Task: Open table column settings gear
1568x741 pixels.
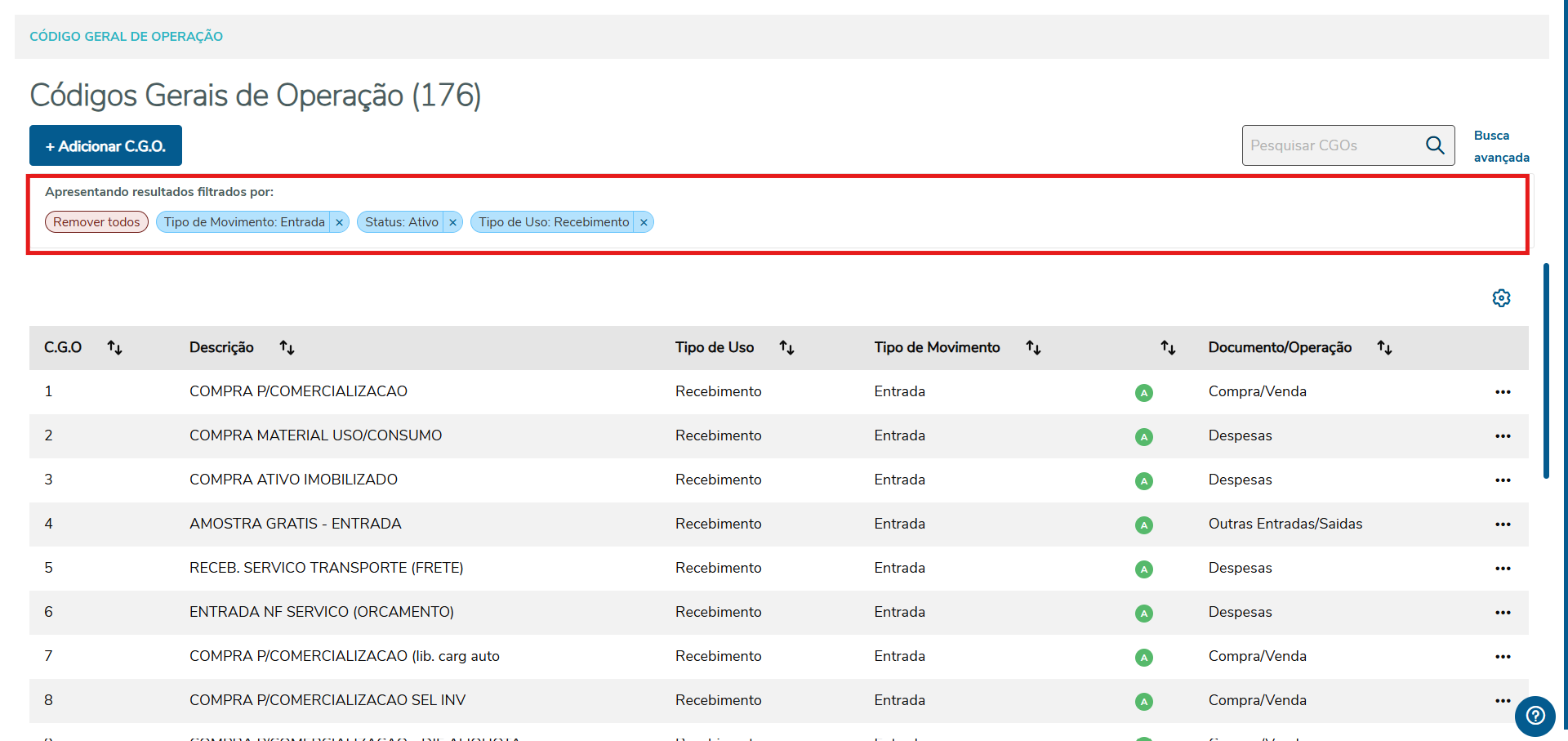Action: coord(1501,298)
